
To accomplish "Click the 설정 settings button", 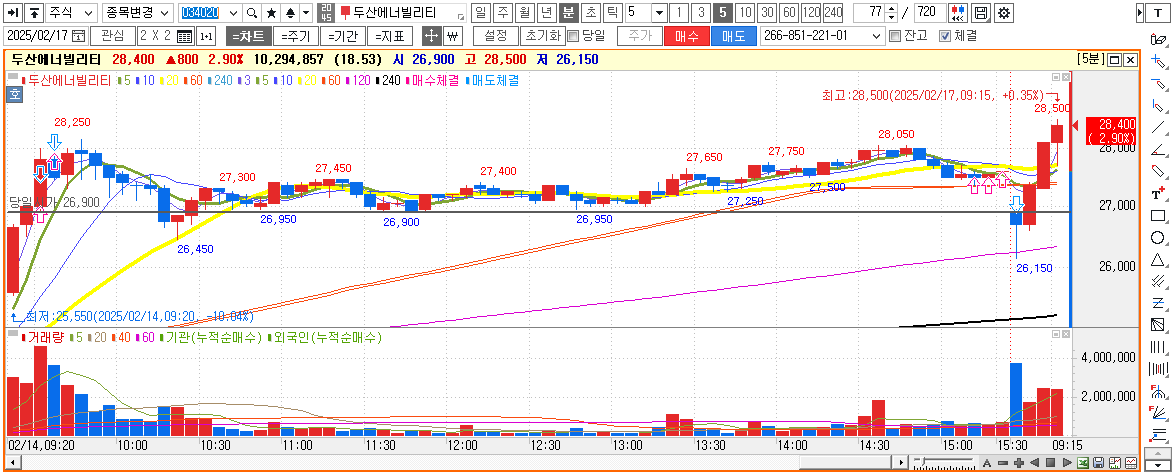I will coord(496,36).
